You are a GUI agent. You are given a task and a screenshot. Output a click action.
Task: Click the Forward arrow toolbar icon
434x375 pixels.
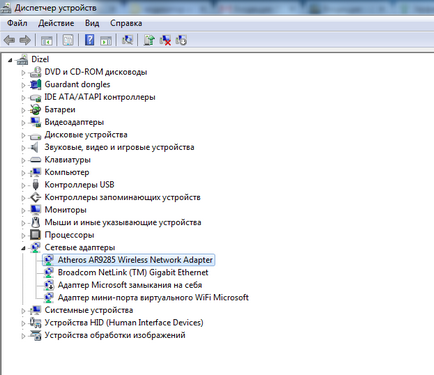[x=25, y=40]
